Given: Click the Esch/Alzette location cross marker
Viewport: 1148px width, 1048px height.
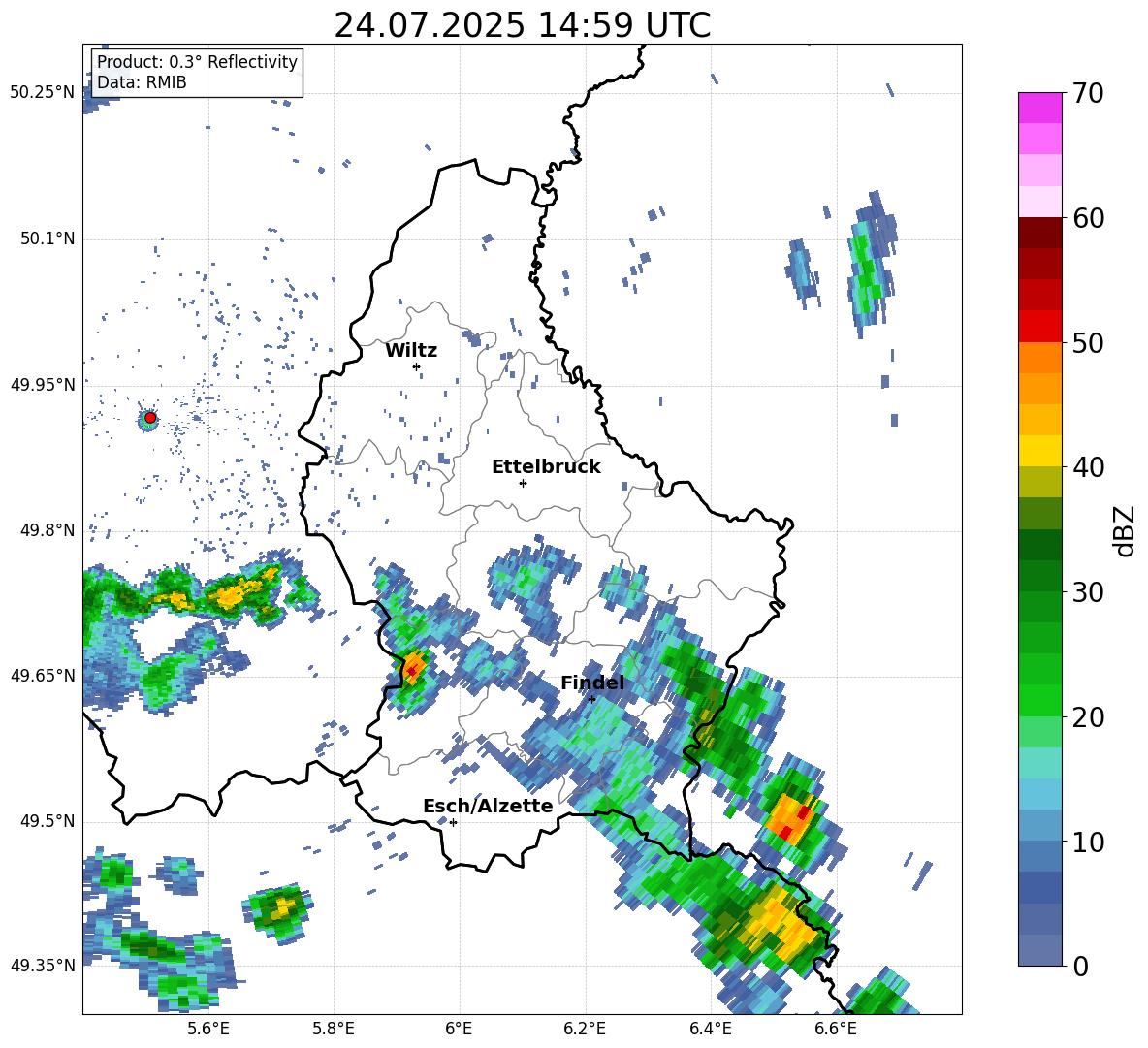Looking at the screenshot, I should [x=453, y=822].
